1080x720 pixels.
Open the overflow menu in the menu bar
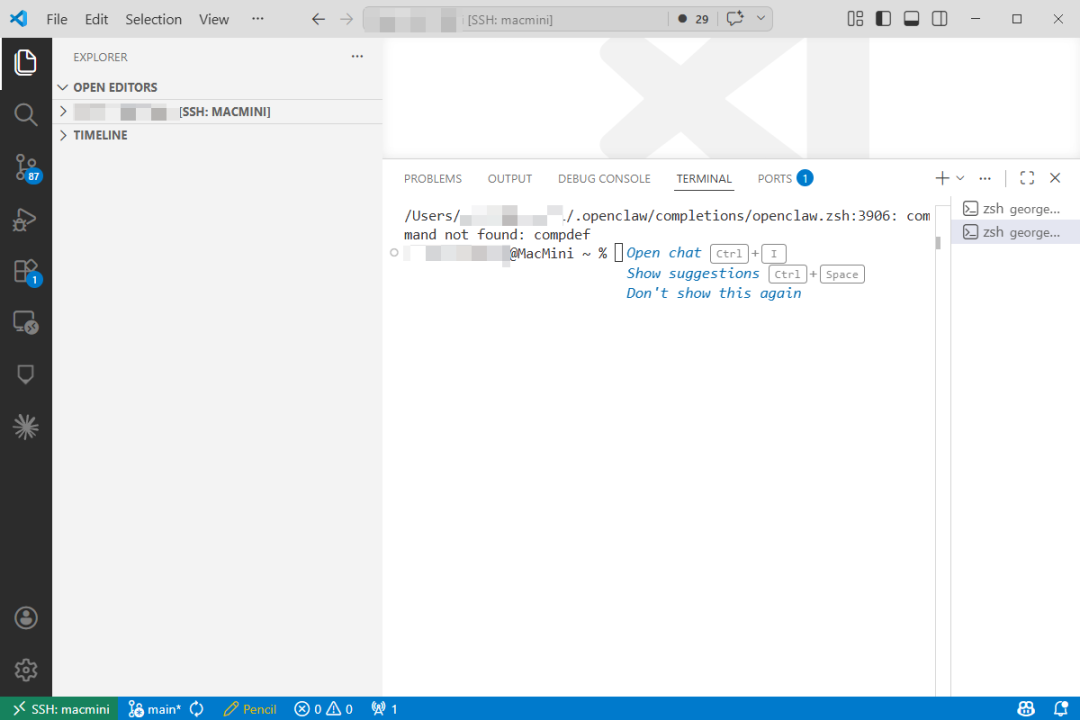pyautogui.click(x=258, y=19)
